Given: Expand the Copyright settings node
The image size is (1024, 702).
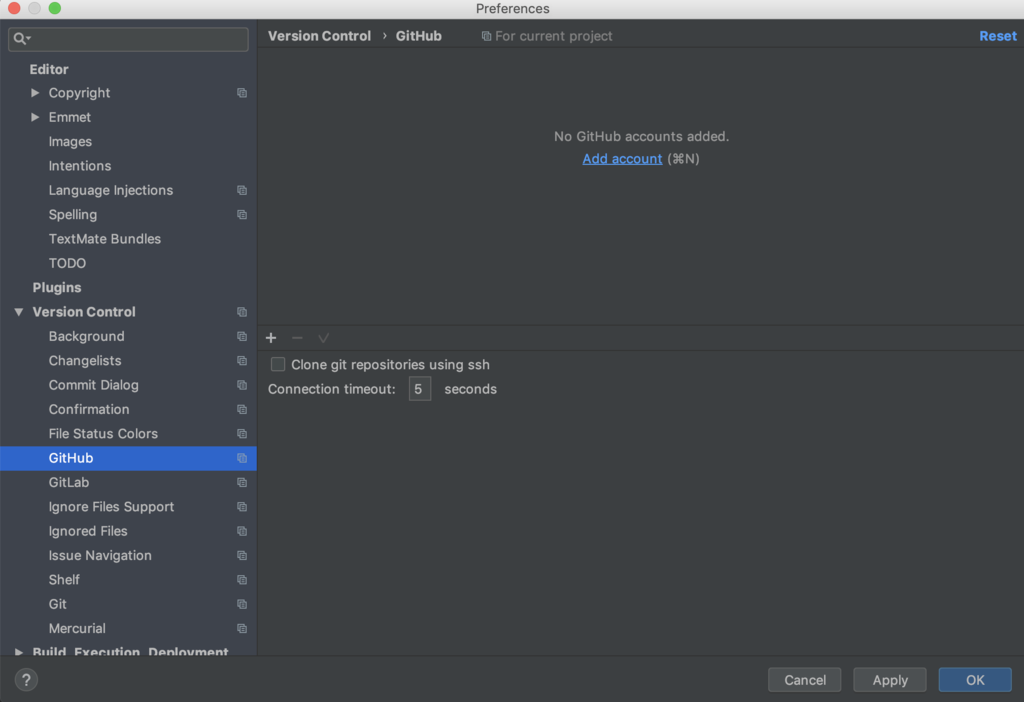Looking at the screenshot, I should click(35, 93).
